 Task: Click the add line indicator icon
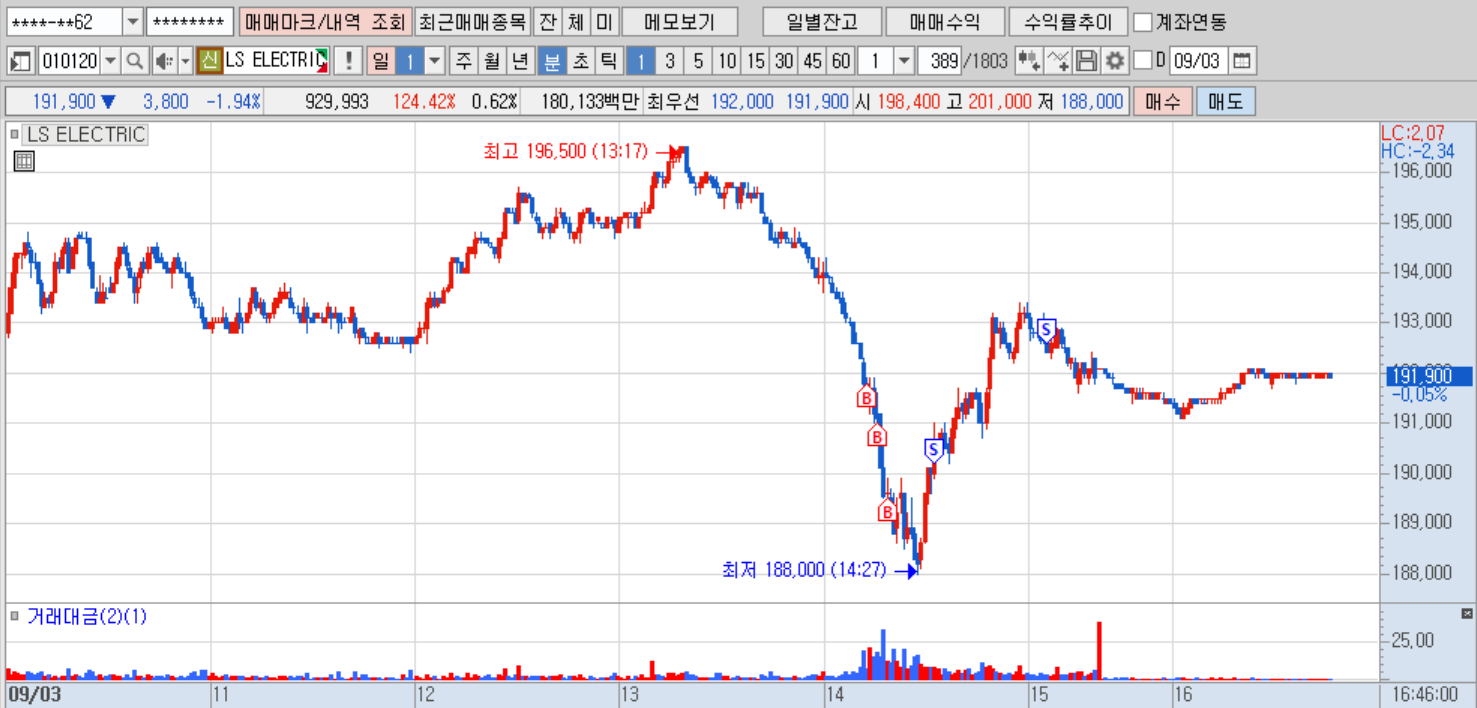coord(1058,61)
